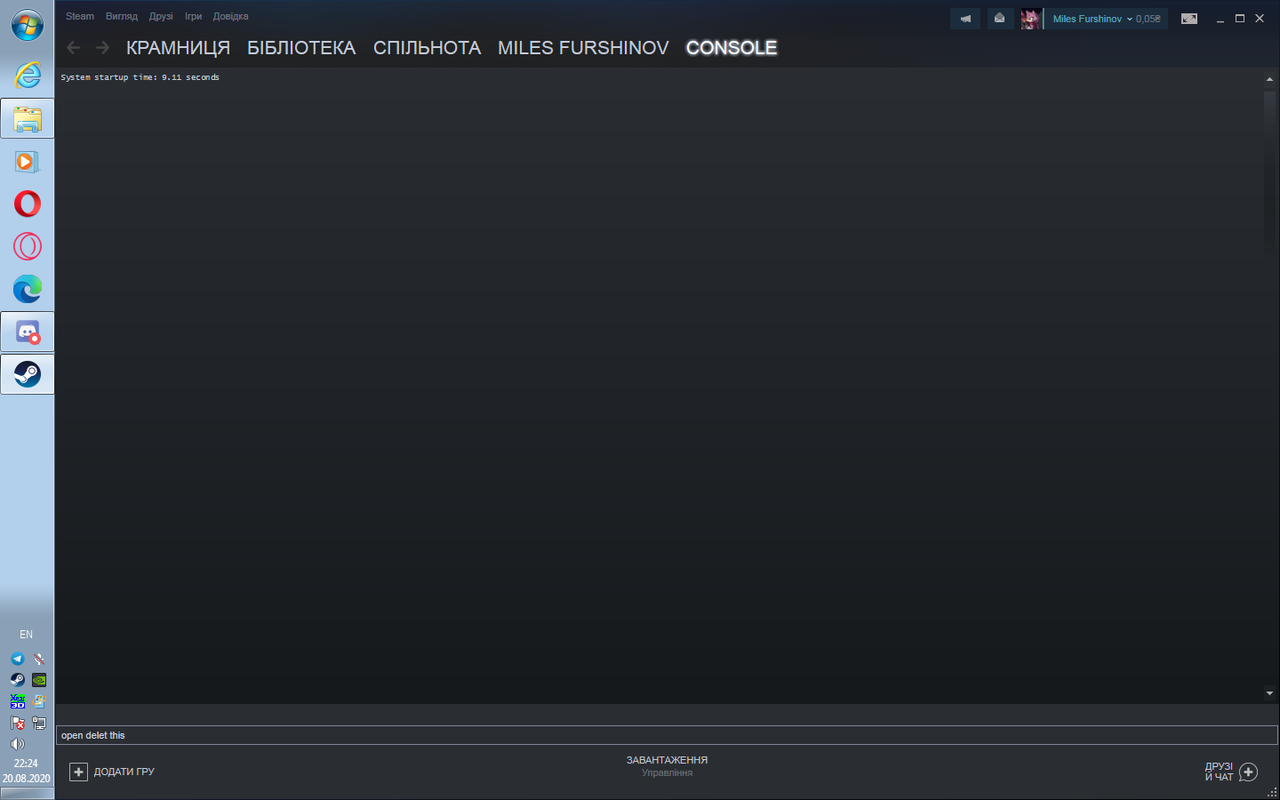
Task: Click the Show desktop strip
Action: [x=27, y=794]
